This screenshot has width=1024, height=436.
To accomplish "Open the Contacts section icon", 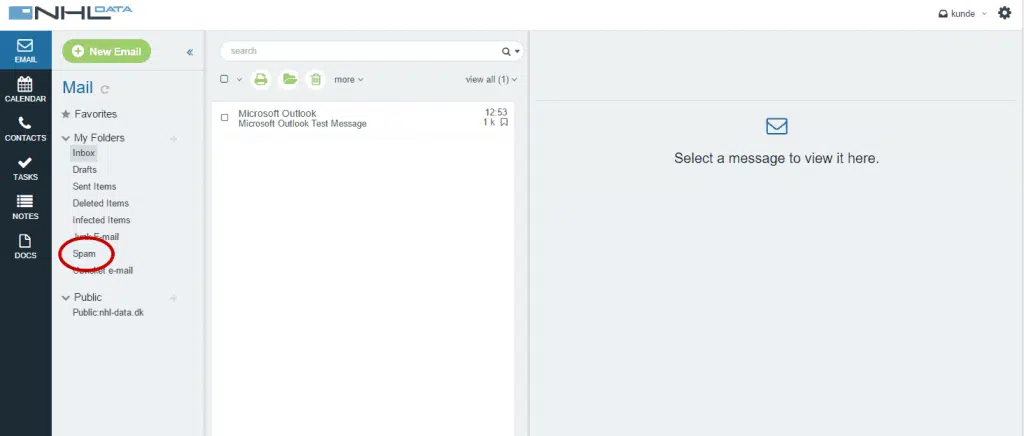I will (25, 129).
